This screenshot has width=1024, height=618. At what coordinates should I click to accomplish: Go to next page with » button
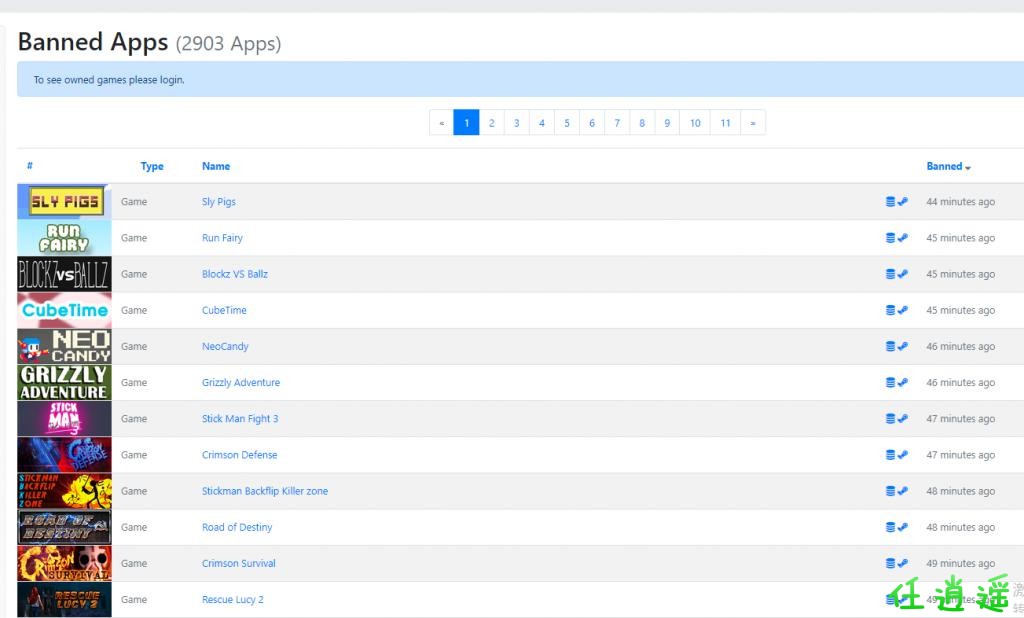click(753, 123)
